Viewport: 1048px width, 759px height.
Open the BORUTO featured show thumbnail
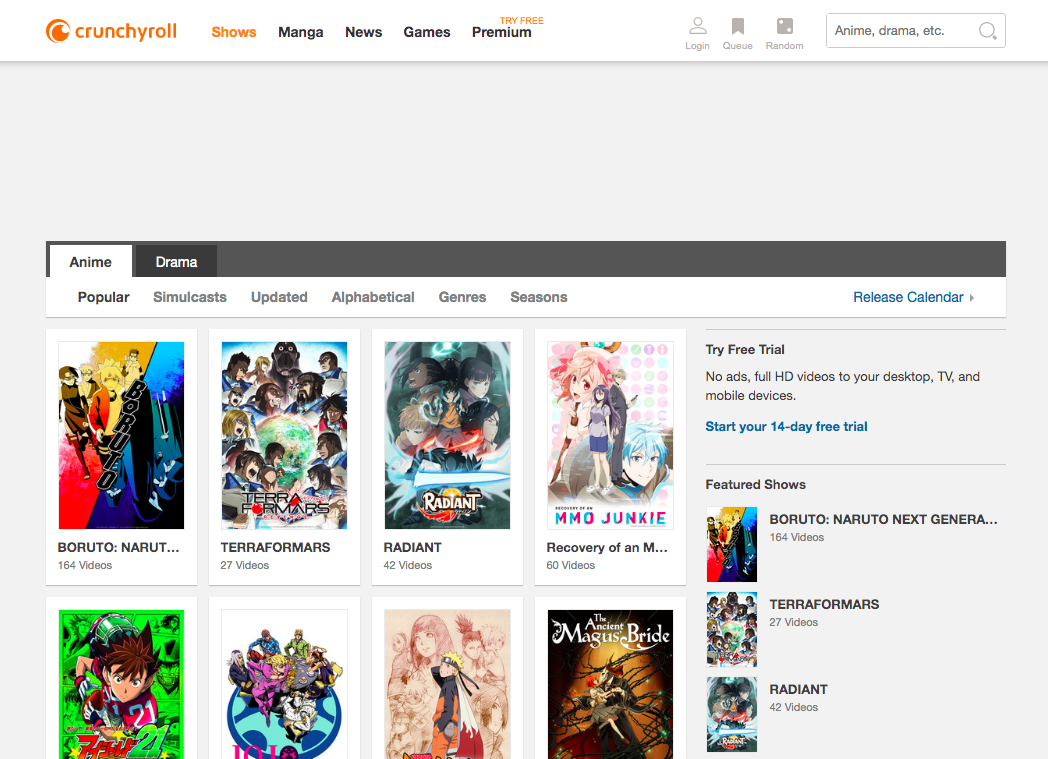coord(731,544)
